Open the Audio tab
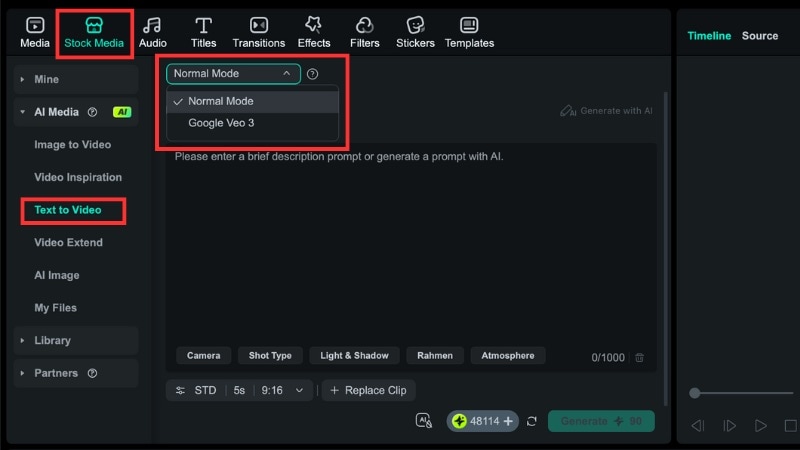 (x=153, y=32)
